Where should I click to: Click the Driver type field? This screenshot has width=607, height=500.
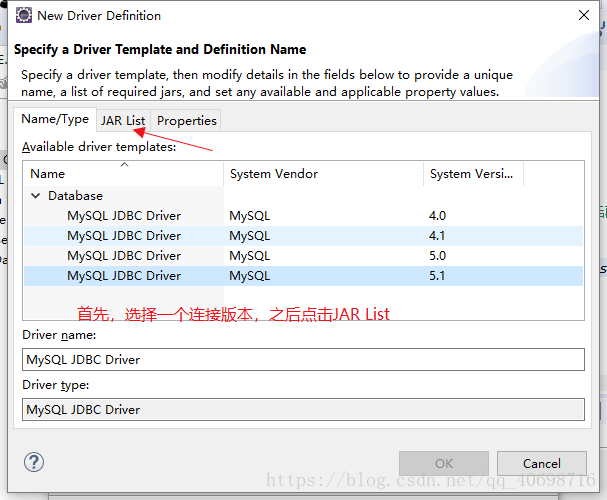[303, 409]
